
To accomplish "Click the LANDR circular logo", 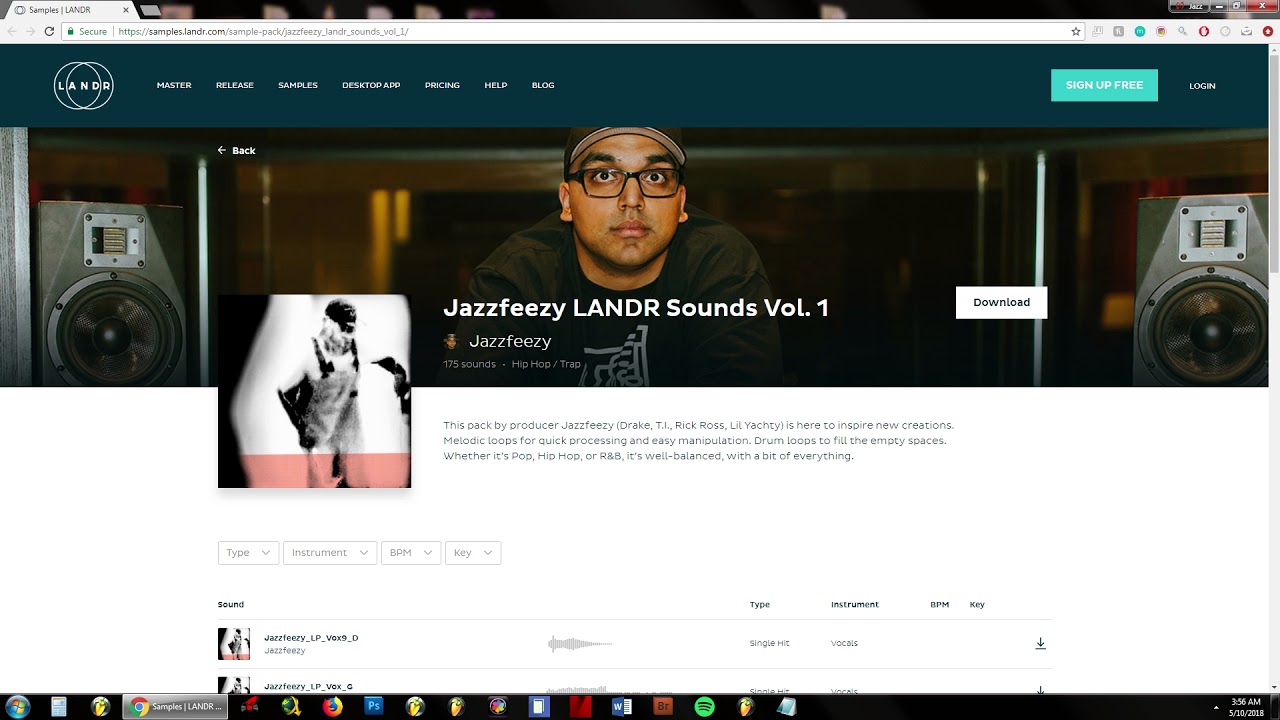I will pyautogui.click(x=83, y=85).
